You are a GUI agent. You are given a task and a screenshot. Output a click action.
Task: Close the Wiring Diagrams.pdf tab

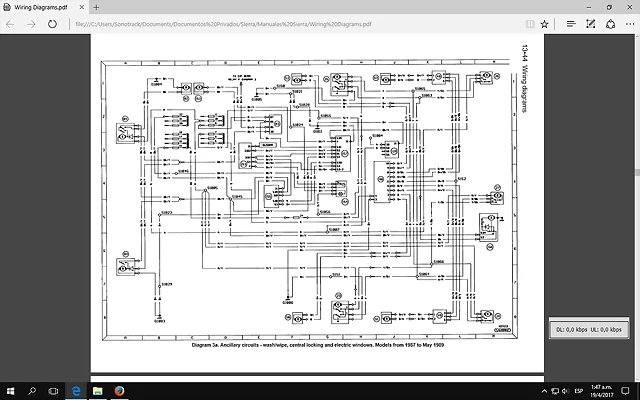pos(82,7)
